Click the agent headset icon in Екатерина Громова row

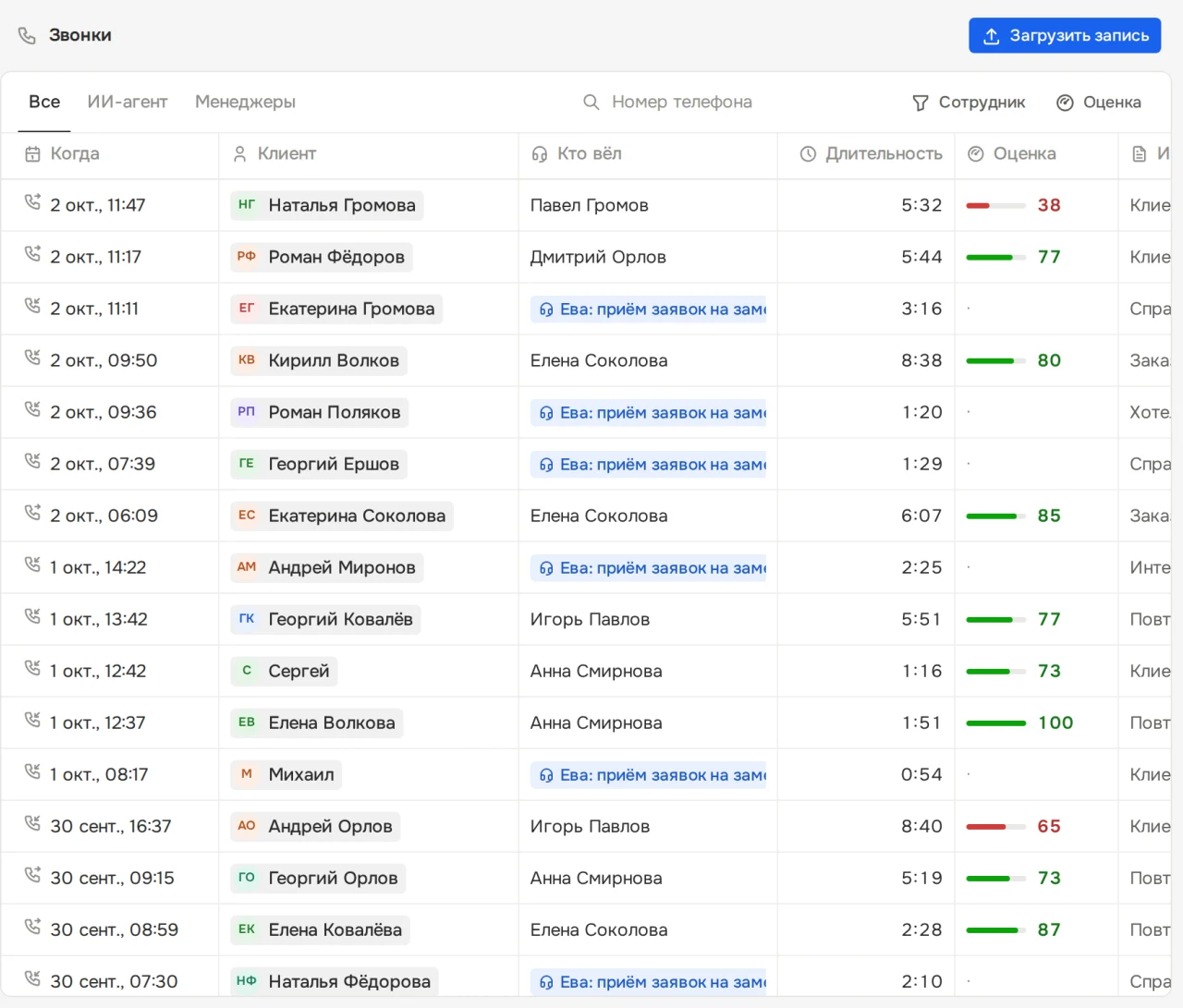coord(546,310)
